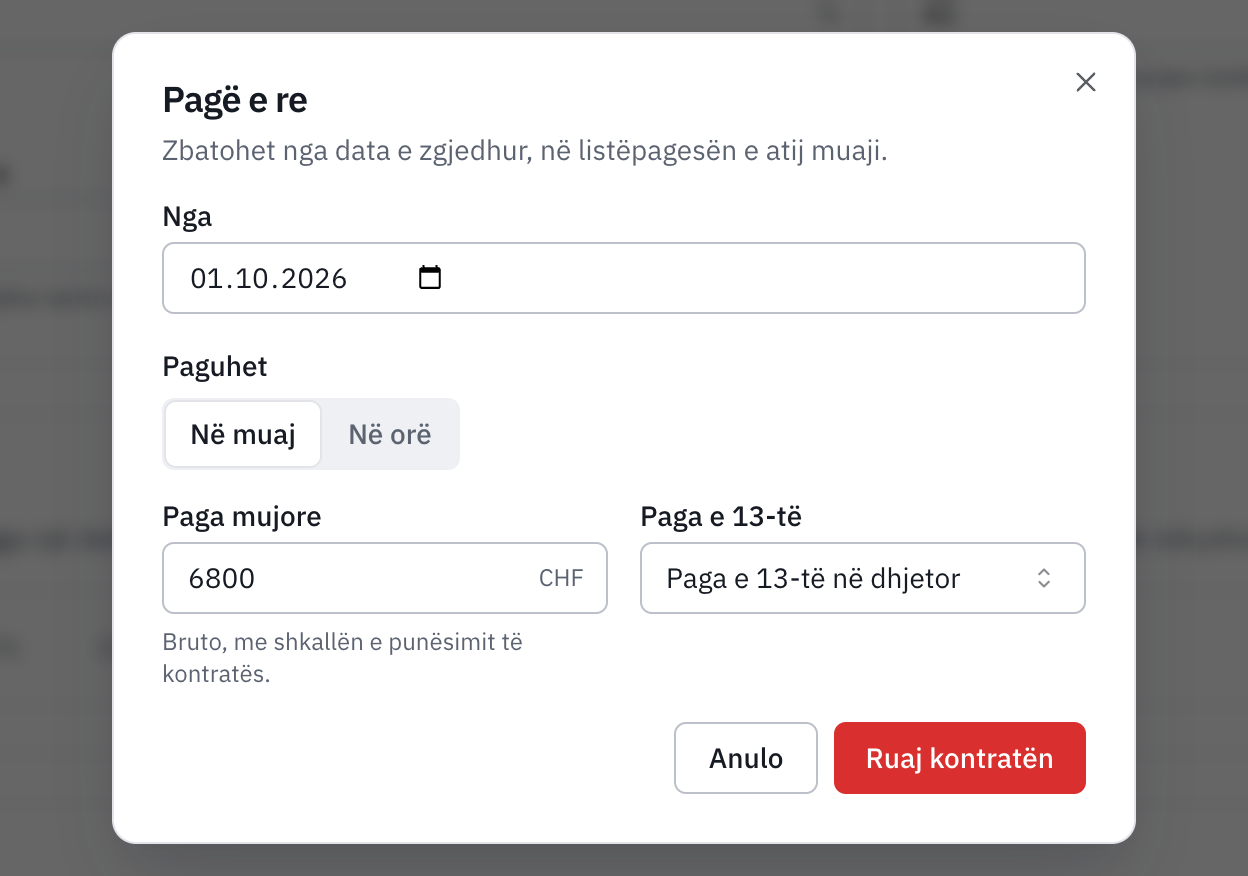Switch to Në orë payment
The width and height of the screenshot is (1248, 876).
click(390, 434)
